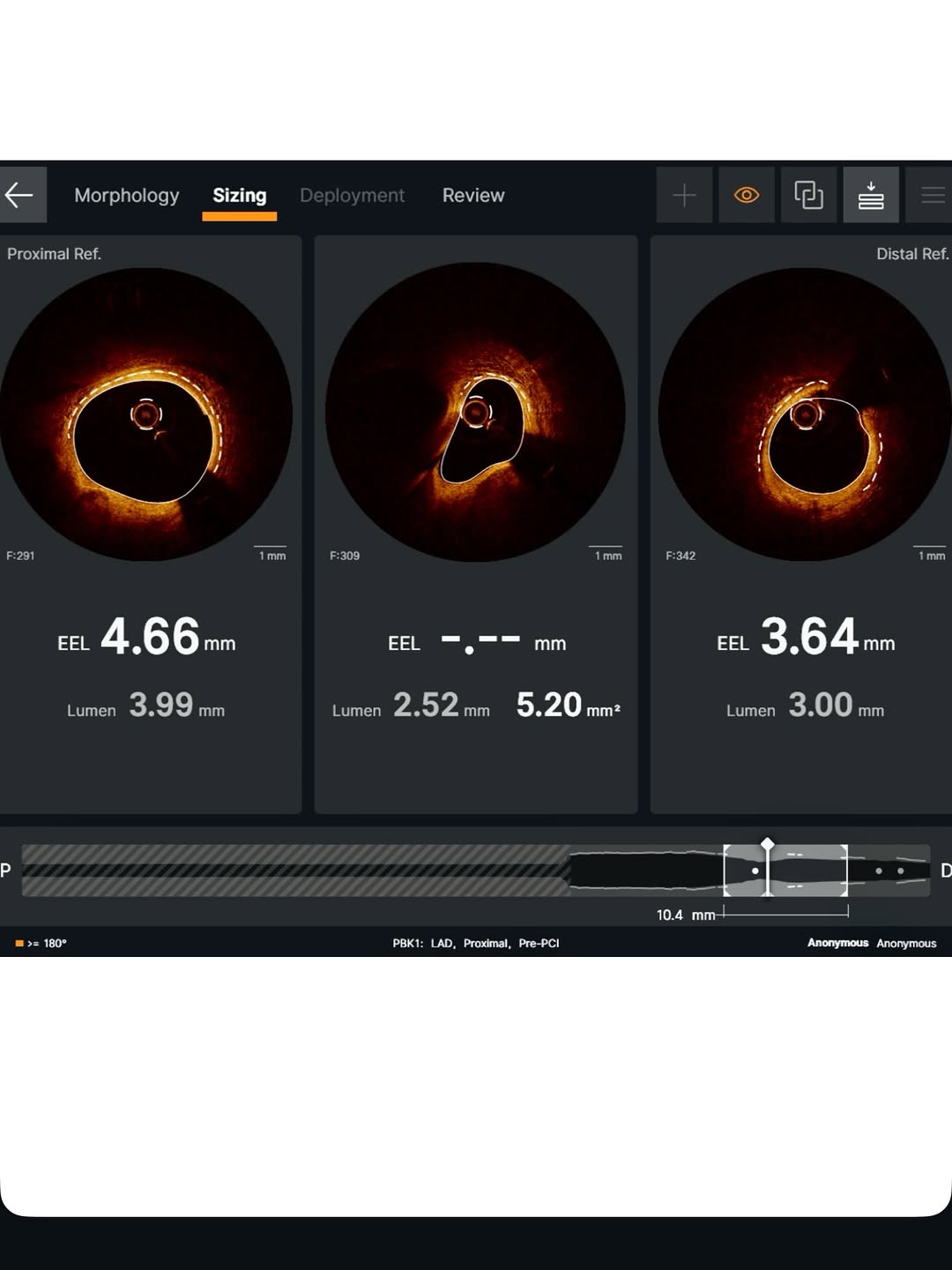
Task: Go back with the arrow button
Action: coord(21,195)
